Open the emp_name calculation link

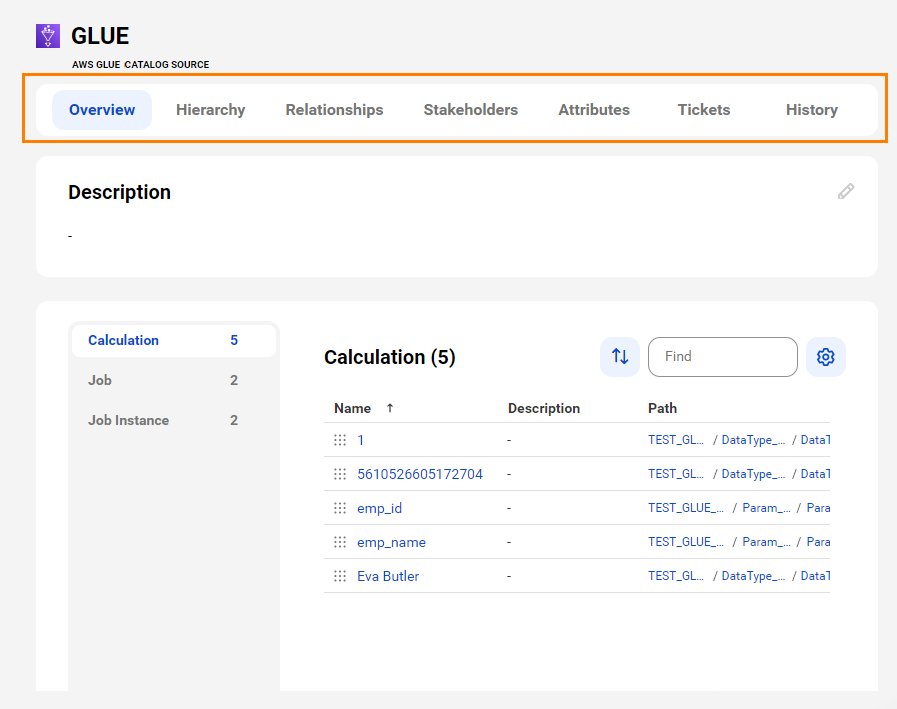pos(391,542)
